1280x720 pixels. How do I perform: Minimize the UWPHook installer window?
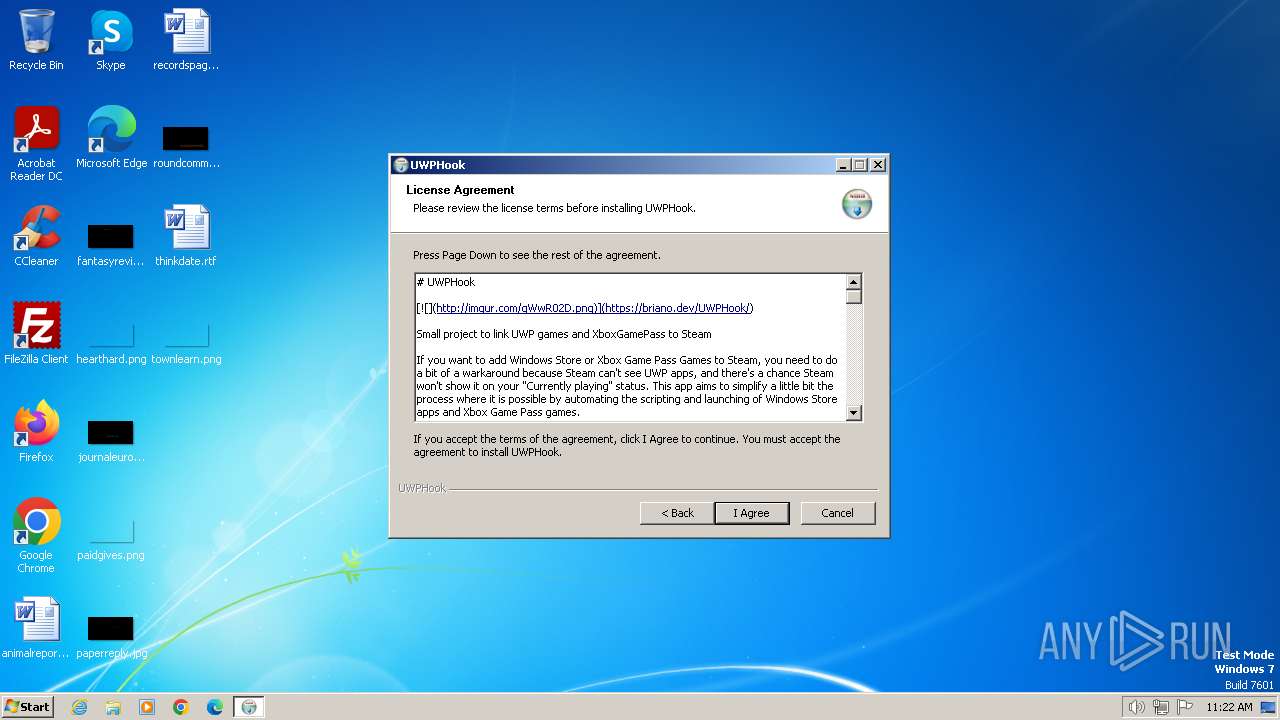tap(843, 165)
